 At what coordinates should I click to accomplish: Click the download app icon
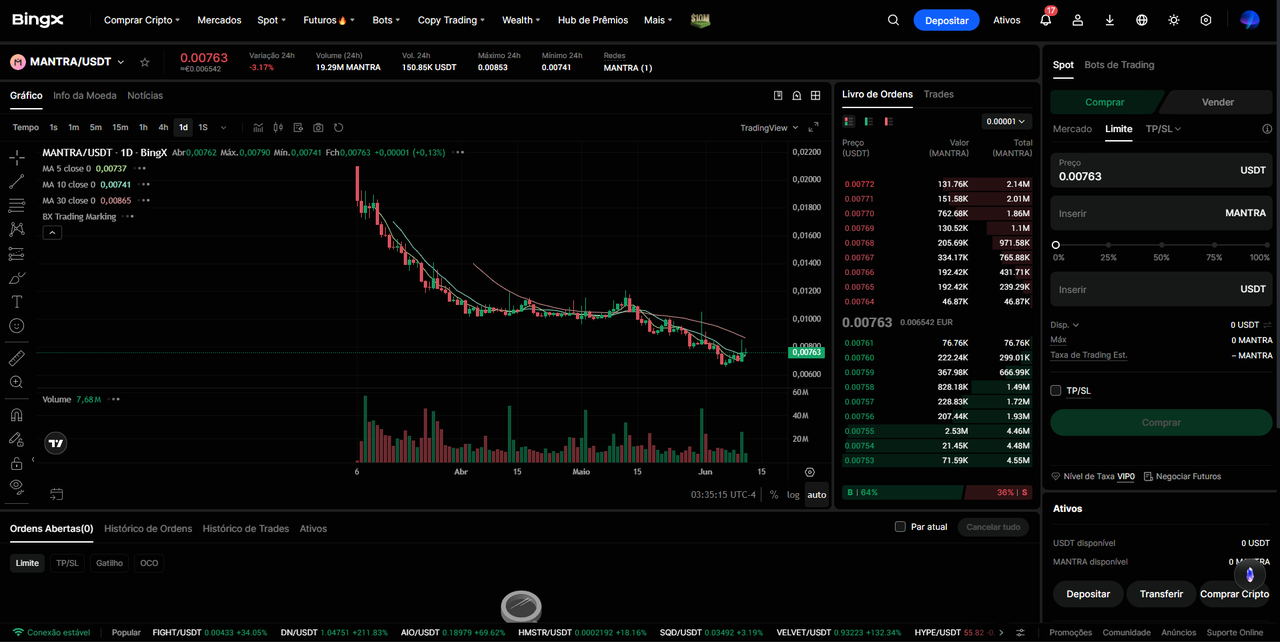point(1109,20)
